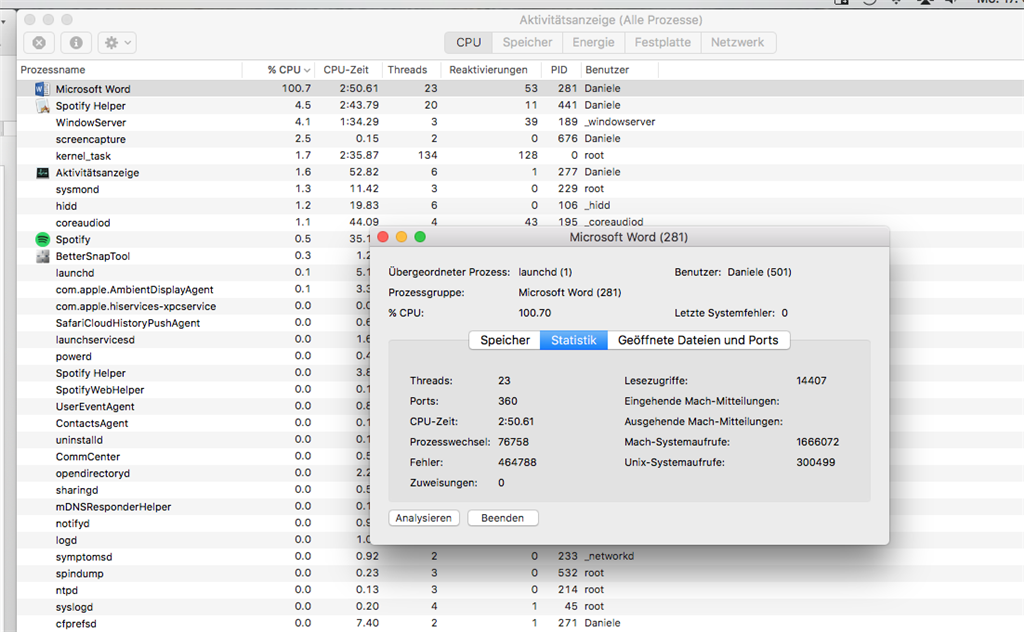Open the Festplatte tab
Image resolution: width=1024 pixels, height=632 pixels.
(662, 42)
